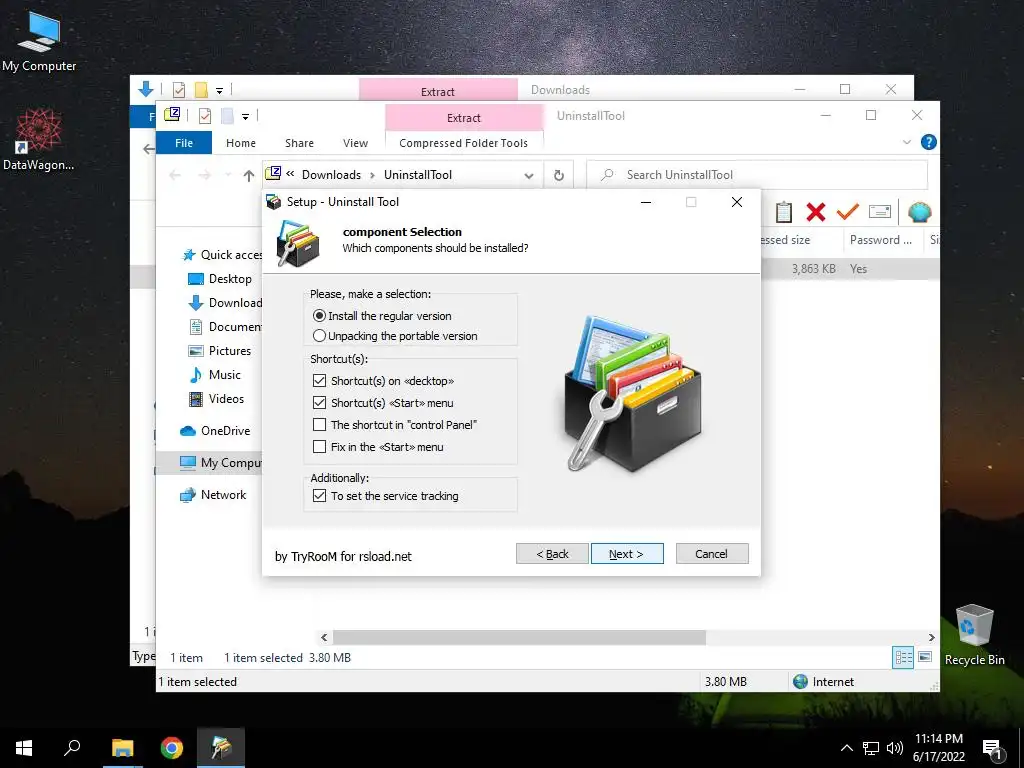Image resolution: width=1024 pixels, height=768 pixels.
Task: Click the blue shell toolbar icon
Action: [920, 212]
